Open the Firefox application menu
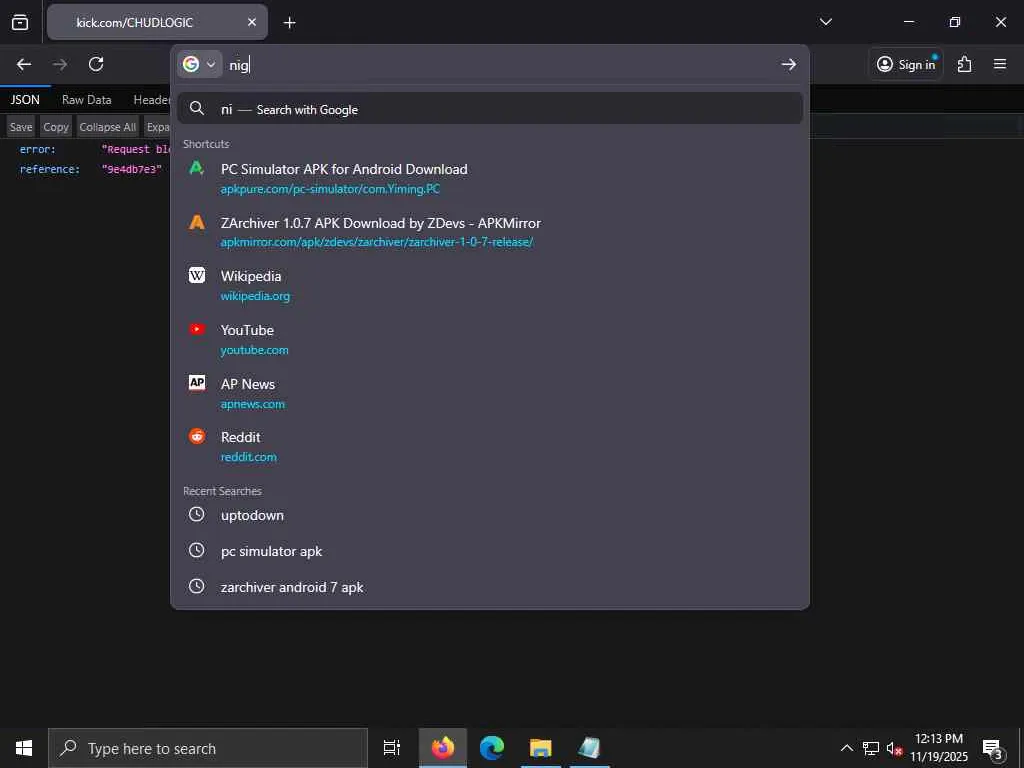This screenshot has height=768, width=1024. pyautogui.click(x=1000, y=64)
